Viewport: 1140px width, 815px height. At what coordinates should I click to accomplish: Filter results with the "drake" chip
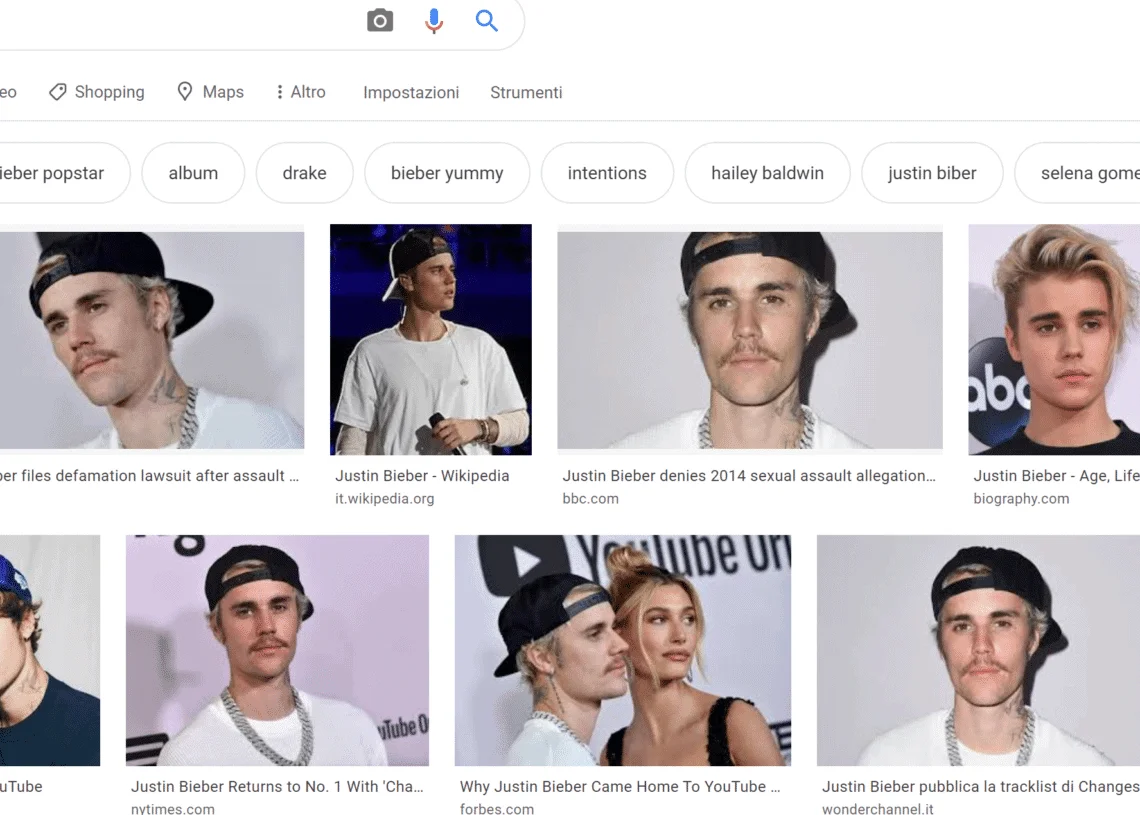point(304,173)
